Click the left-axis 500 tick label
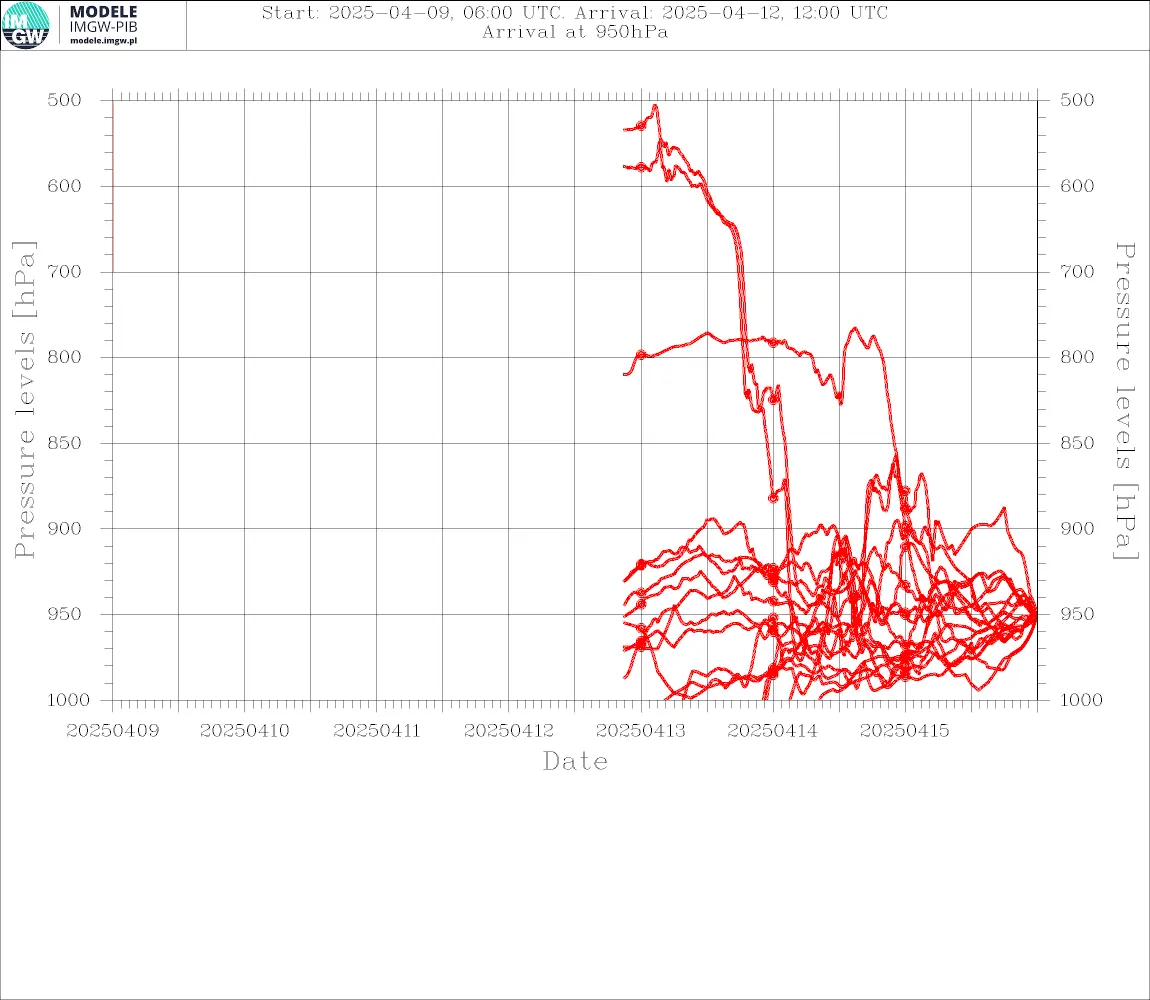Screen dimensions: 1150x1000 [x=65, y=100]
